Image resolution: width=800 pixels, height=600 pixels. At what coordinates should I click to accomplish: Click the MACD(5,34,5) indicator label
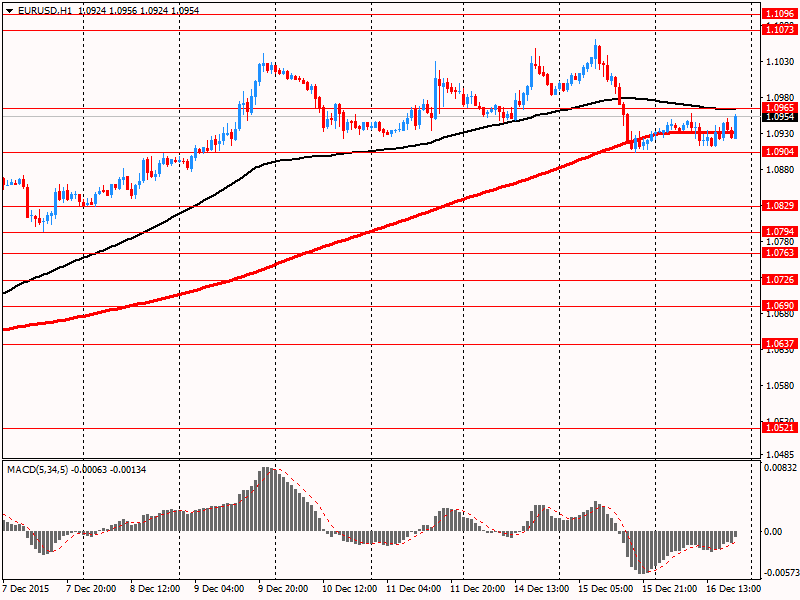click(x=37, y=469)
